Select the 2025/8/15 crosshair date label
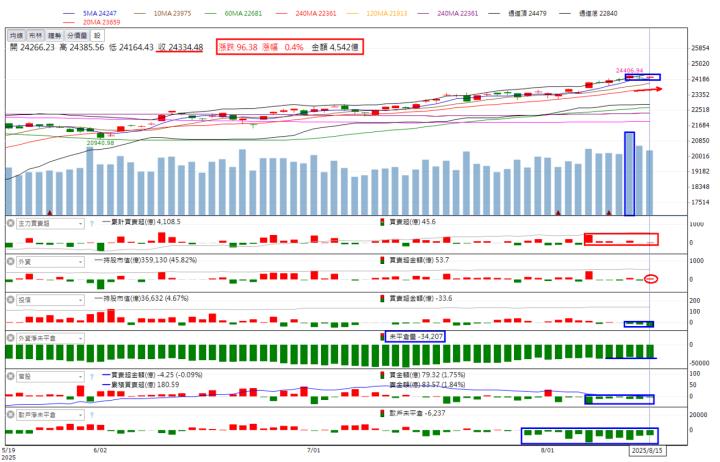The image size is (720, 462). click(x=647, y=450)
